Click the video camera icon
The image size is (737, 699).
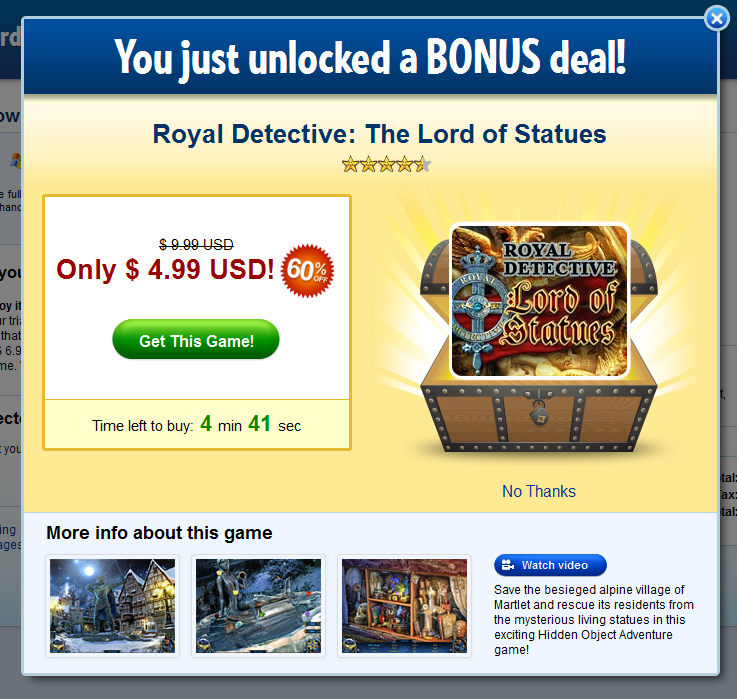coord(508,565)
